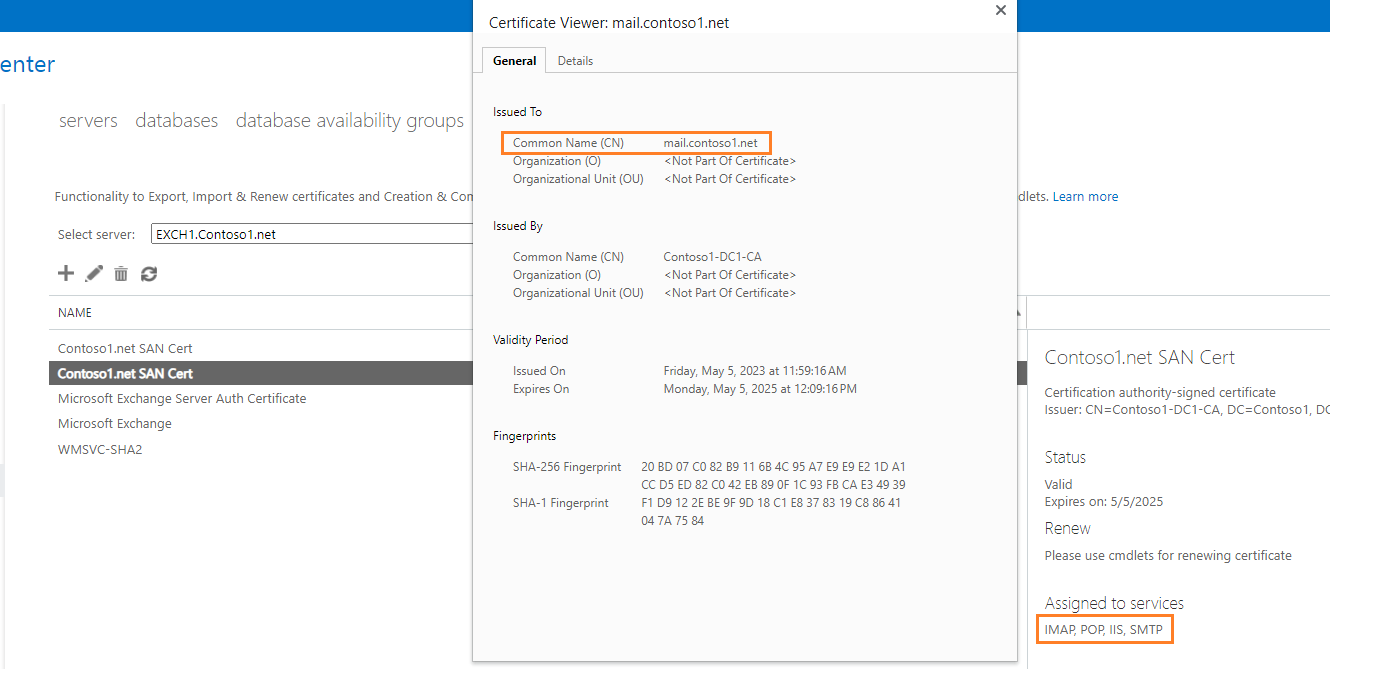This screenshot has height=692, width=1377.
Task: Click the Certificate Viewer: mail.contoso1.net title
Action: click(609, 22)
